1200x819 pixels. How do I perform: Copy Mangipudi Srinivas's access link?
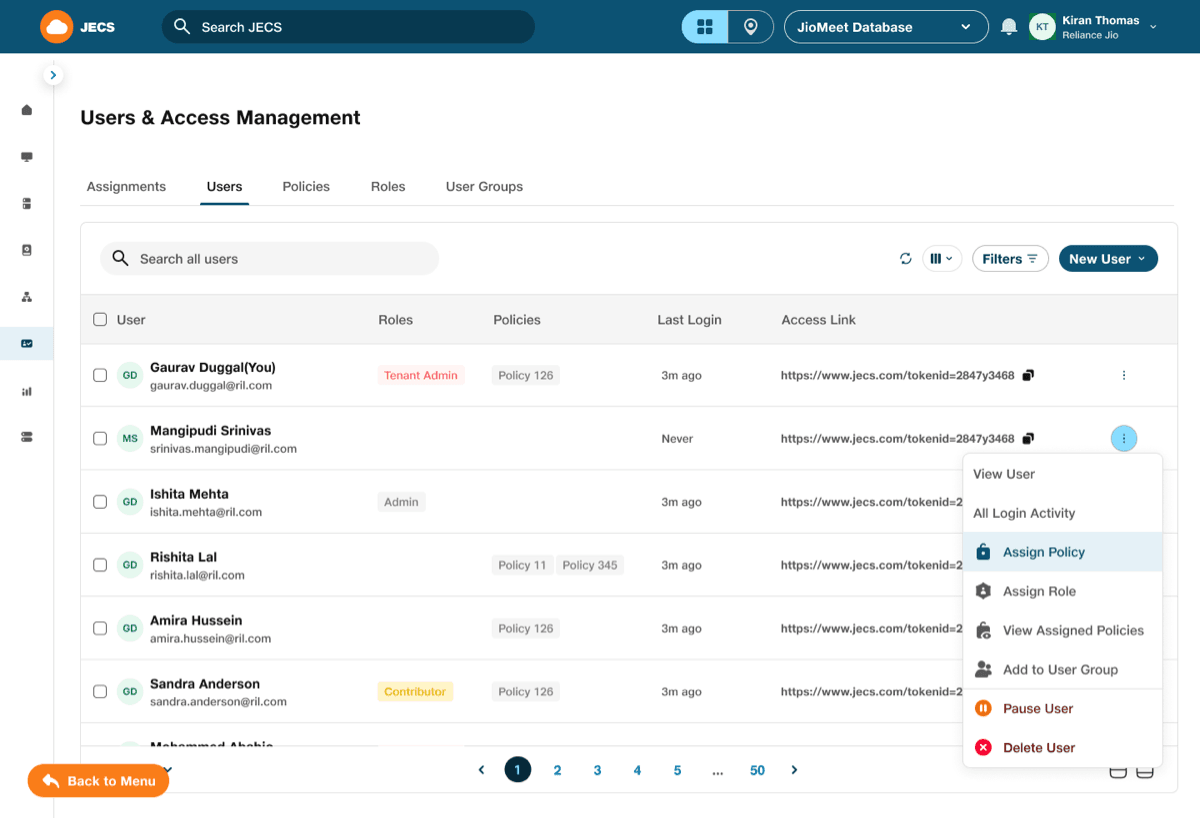point(1028,439)
